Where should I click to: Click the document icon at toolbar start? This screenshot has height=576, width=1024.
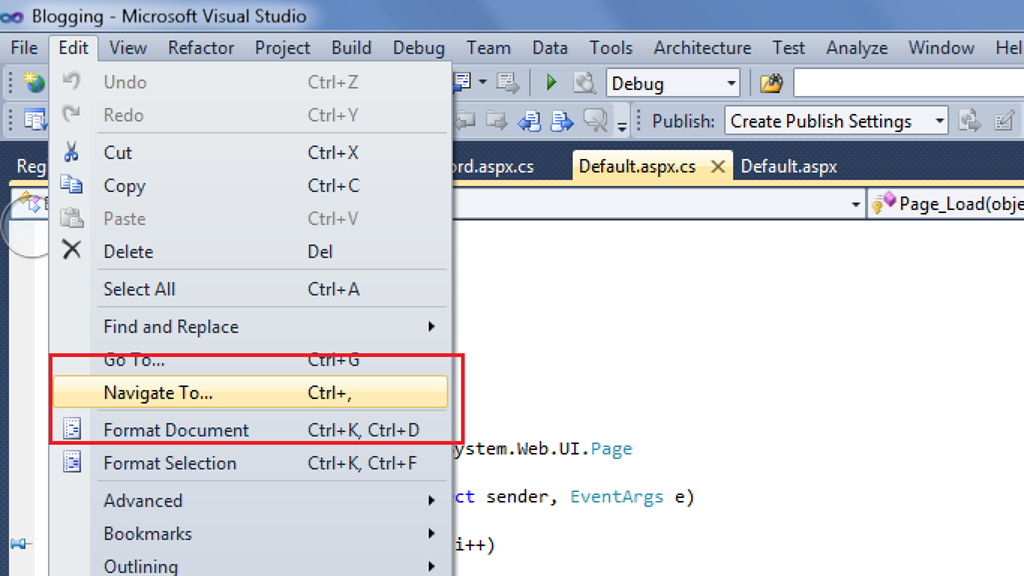pos(34,120)
